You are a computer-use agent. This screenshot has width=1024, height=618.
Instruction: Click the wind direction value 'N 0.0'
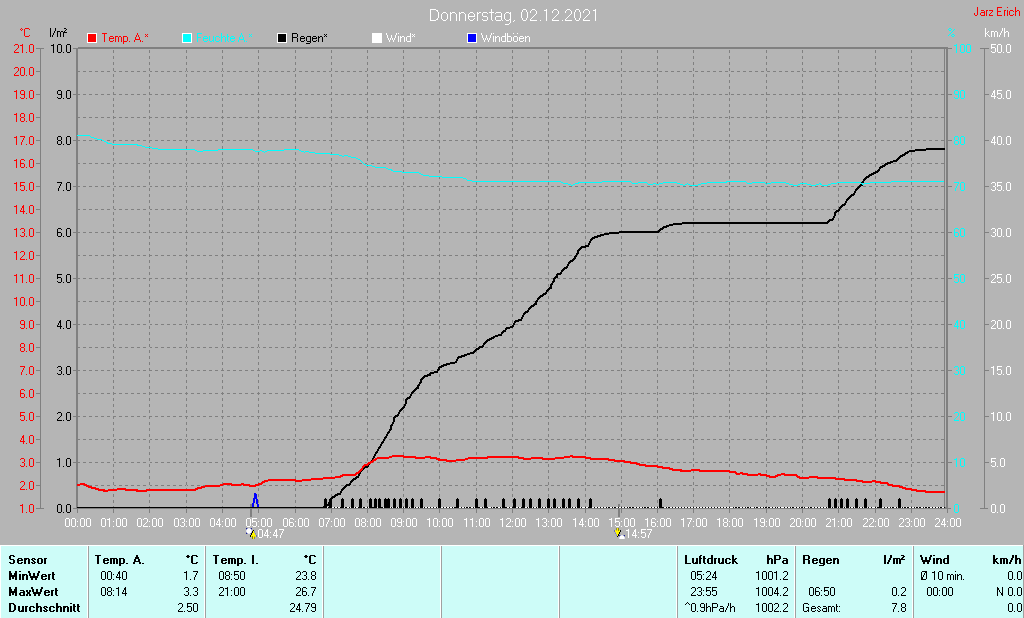tap(1010, 592)
